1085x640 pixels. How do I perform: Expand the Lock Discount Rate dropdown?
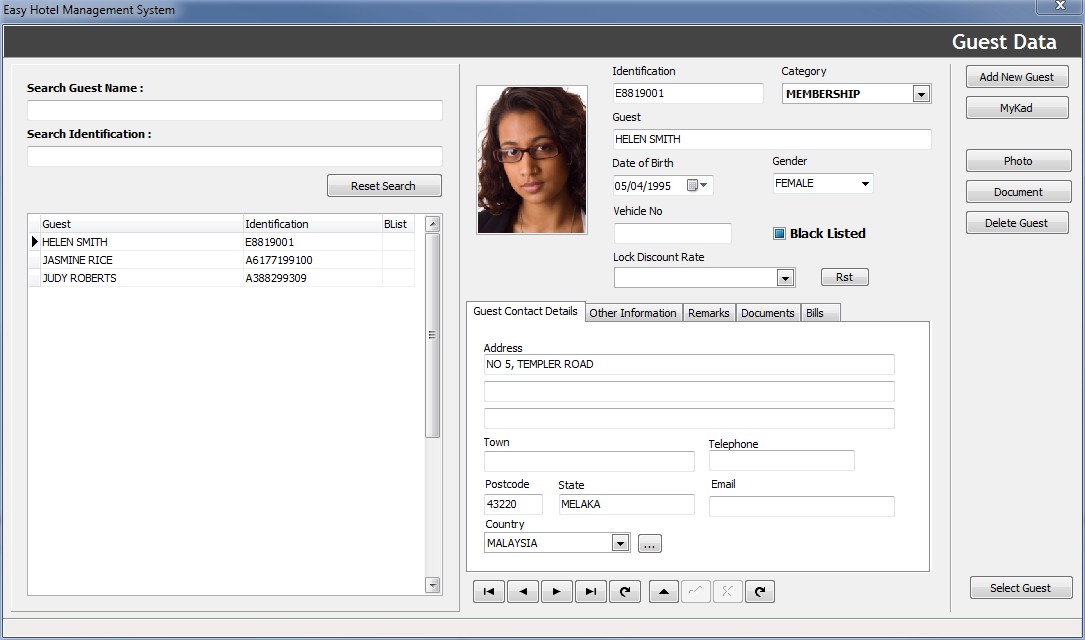click(x=785, y=278)
